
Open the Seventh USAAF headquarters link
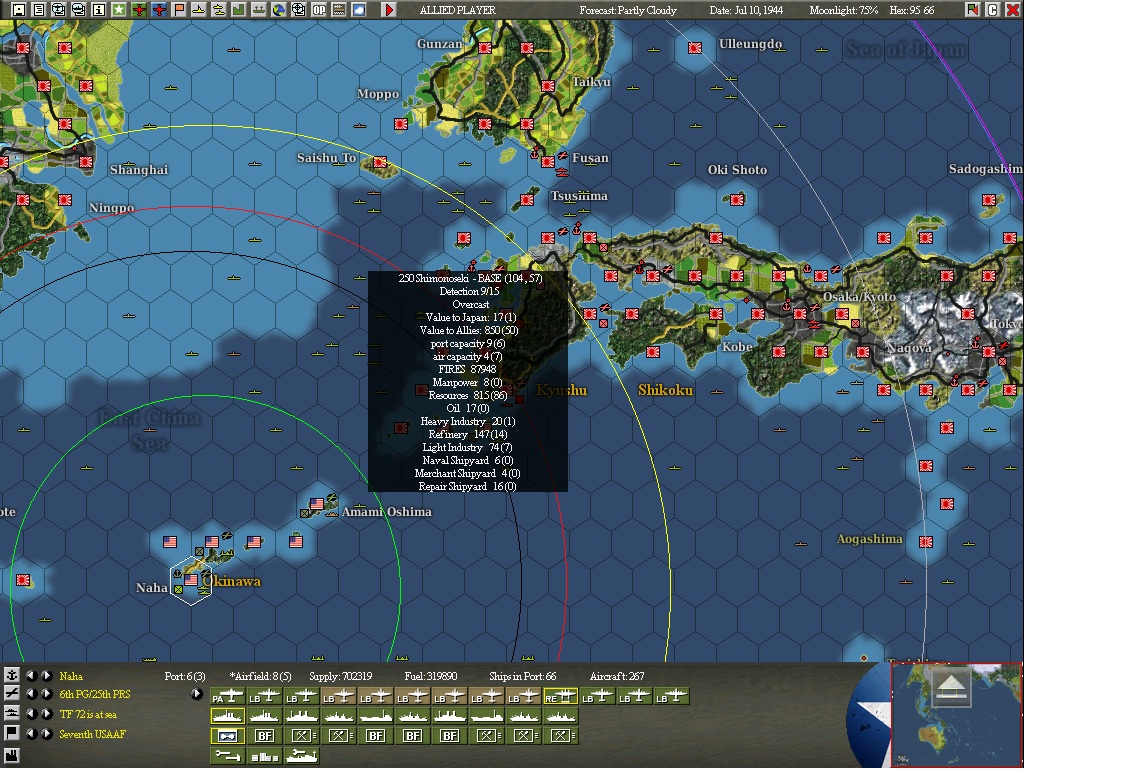click(x=93, y=734)
